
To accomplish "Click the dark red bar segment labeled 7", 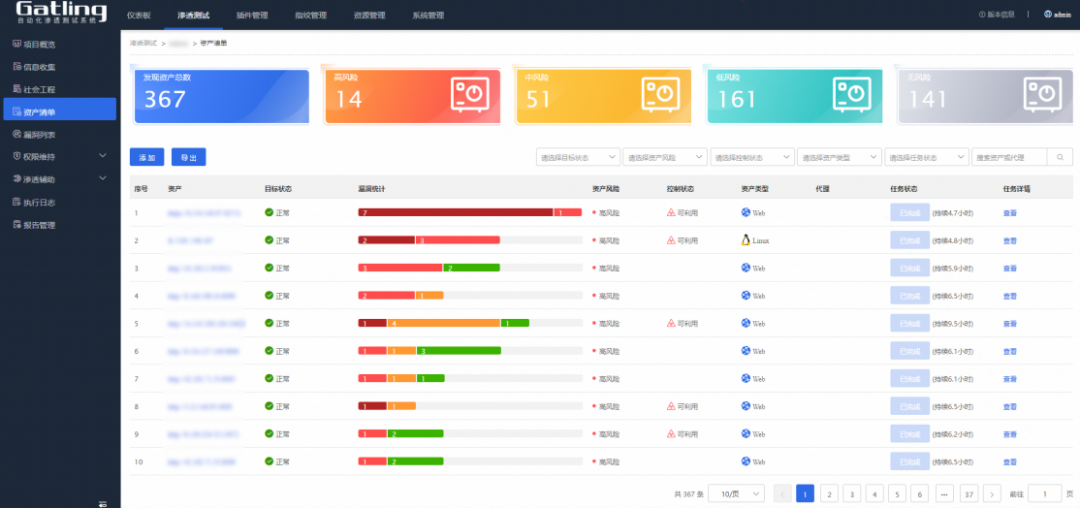I will pos(455,212).
